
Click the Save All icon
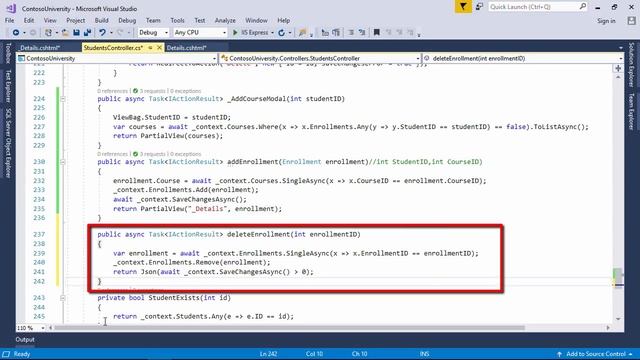point(87,32)
